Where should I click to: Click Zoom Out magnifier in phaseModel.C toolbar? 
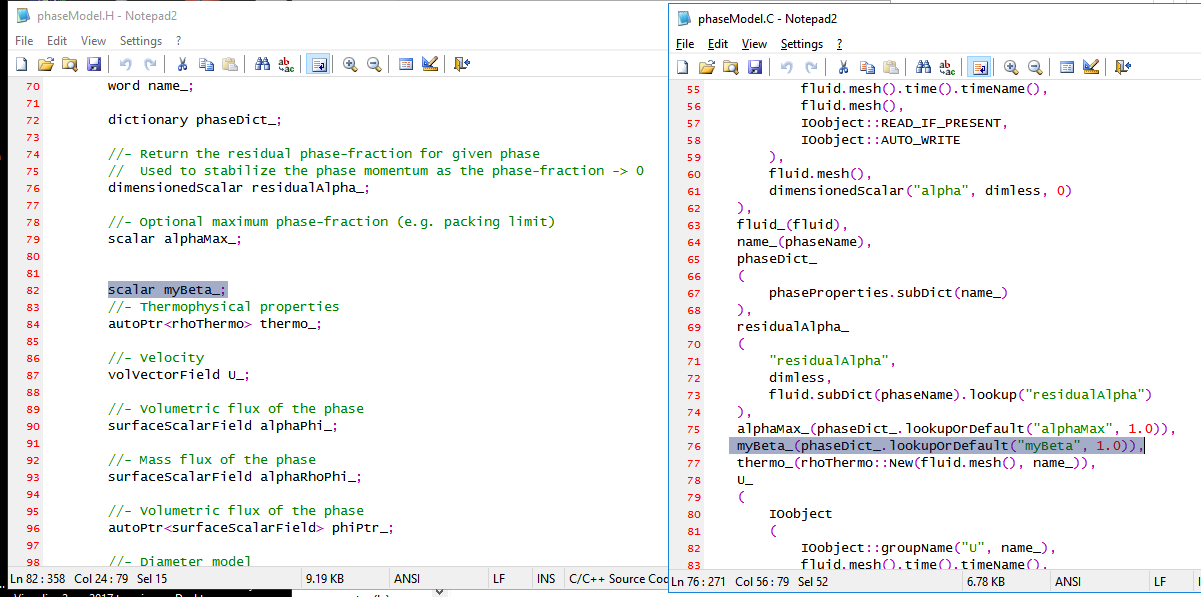[1035, 67]
